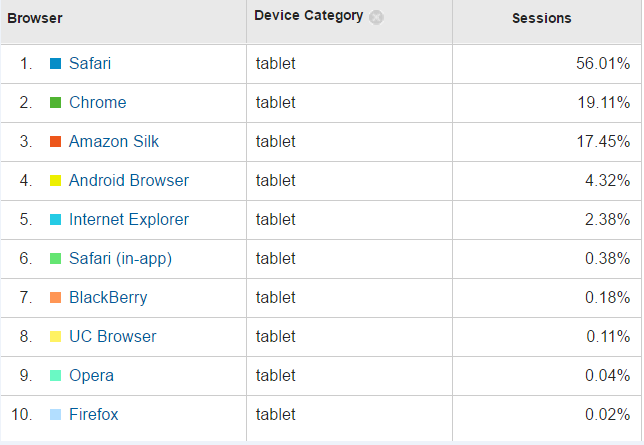Image resolution: width=644 pixels, height=445 pixels.
Task: Click the cyan Internet Explorer swatch
Action: (55, 219)
